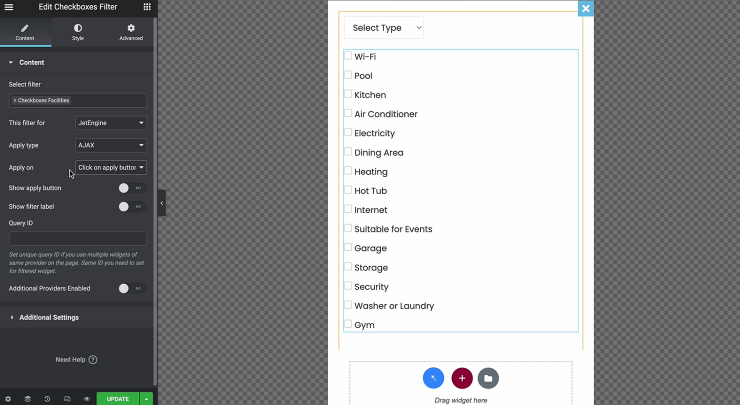Switch to the Content tab

pos(25,33)
